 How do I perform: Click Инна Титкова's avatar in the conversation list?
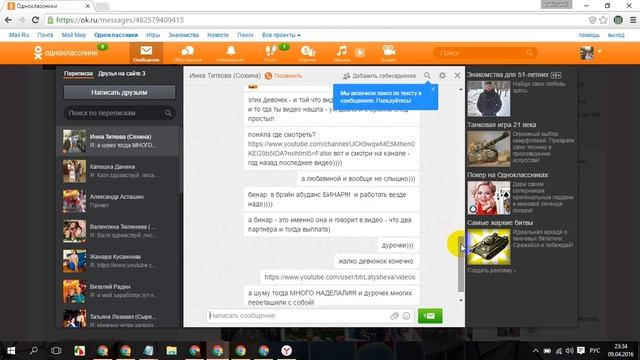click(75, 141)
